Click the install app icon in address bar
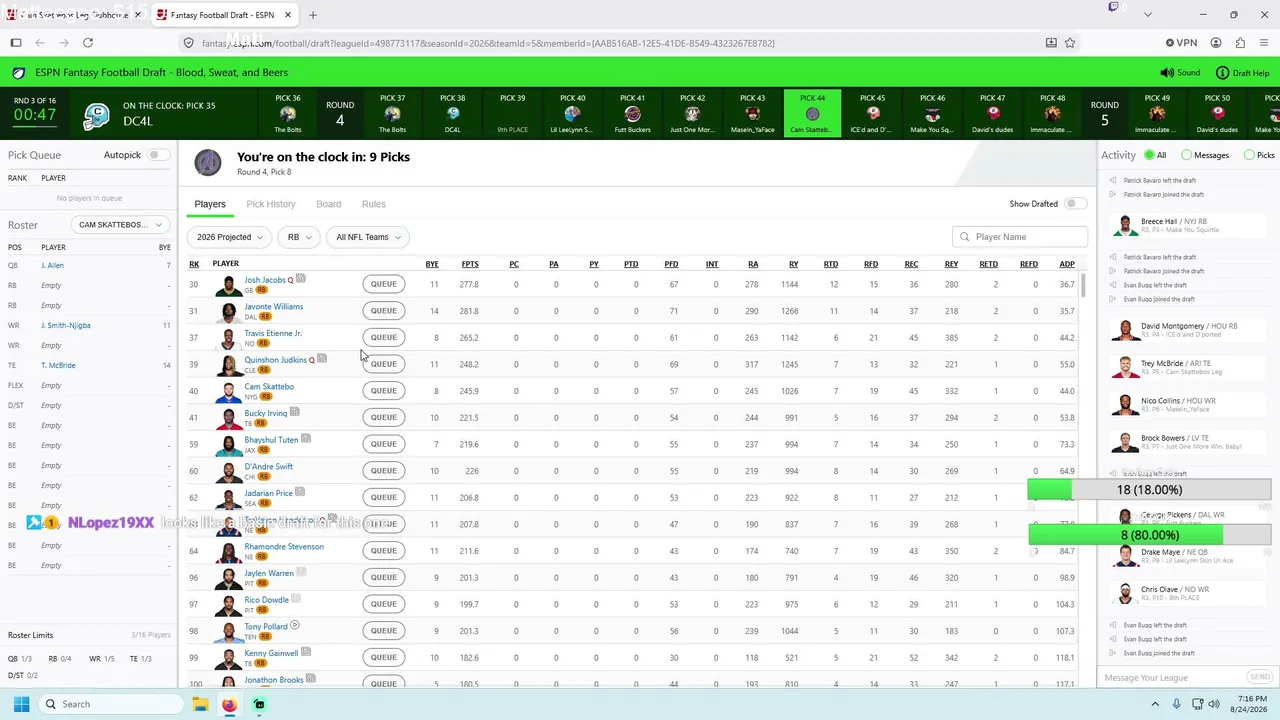Image resolution: width=1280 pixels, height=720 pixels. click(x=1051, y=43)
